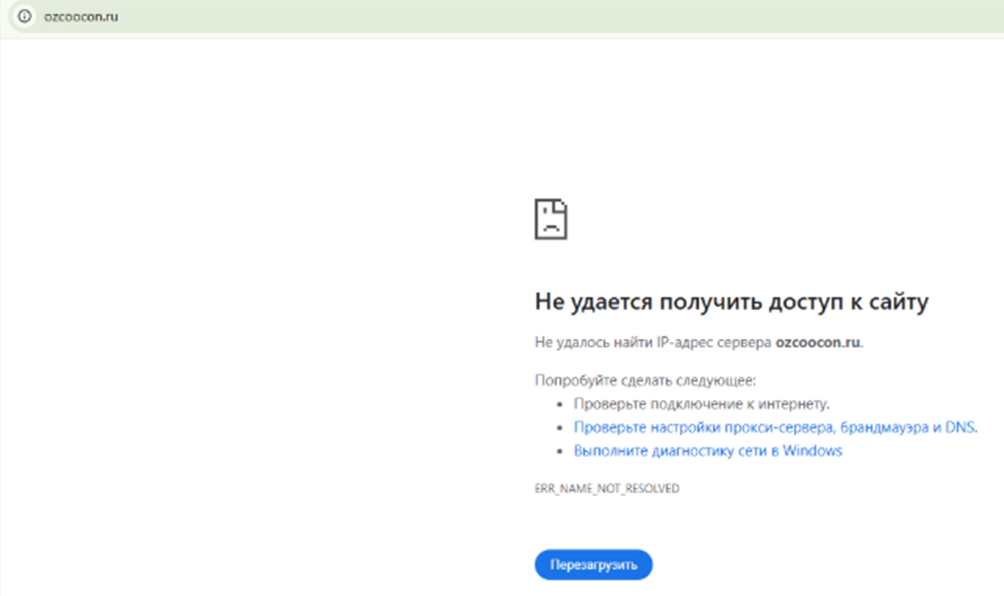Open the proxy, firewall and DNS settings link

[775, 428]
